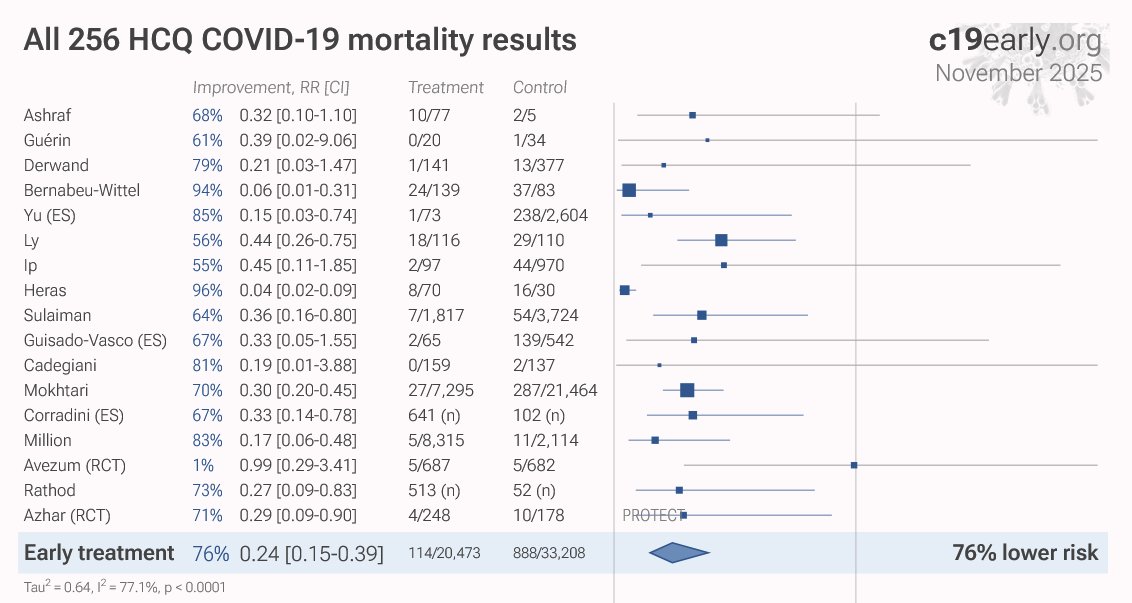The image size is (1132, 603).
Task: Click the Avezum (RCT) plot marker
Action: click(x=854, y=465)
